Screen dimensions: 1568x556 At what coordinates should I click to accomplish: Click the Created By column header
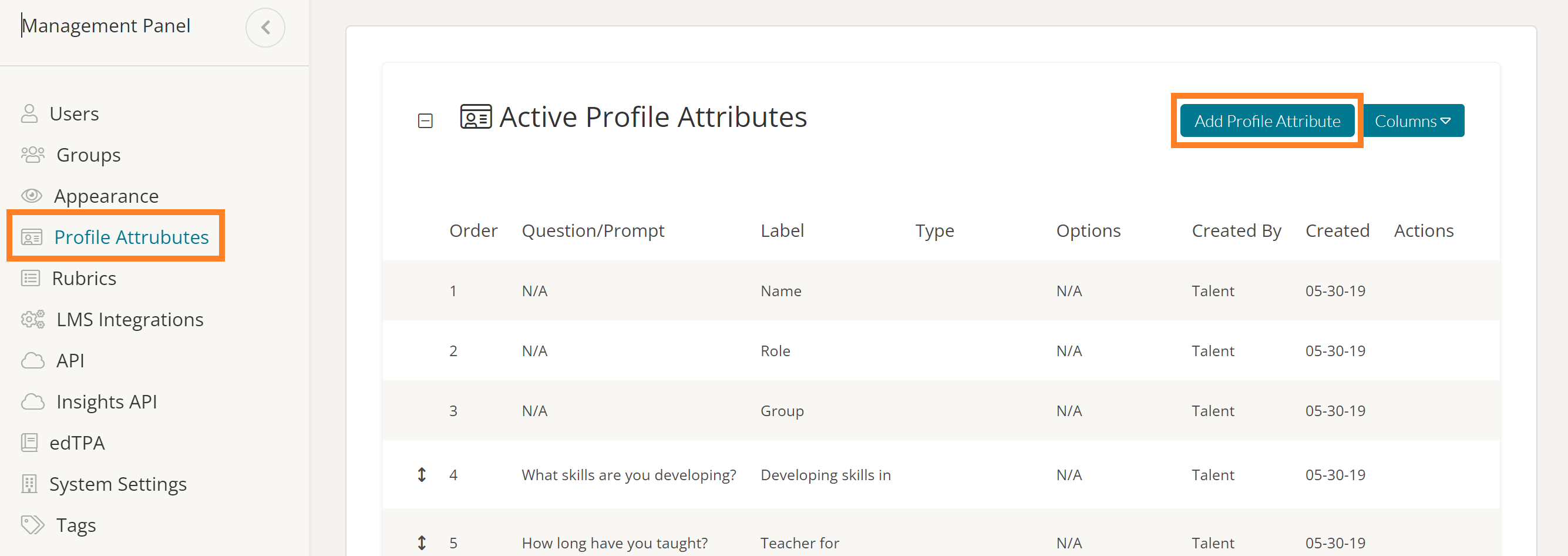pos(1236,231)
